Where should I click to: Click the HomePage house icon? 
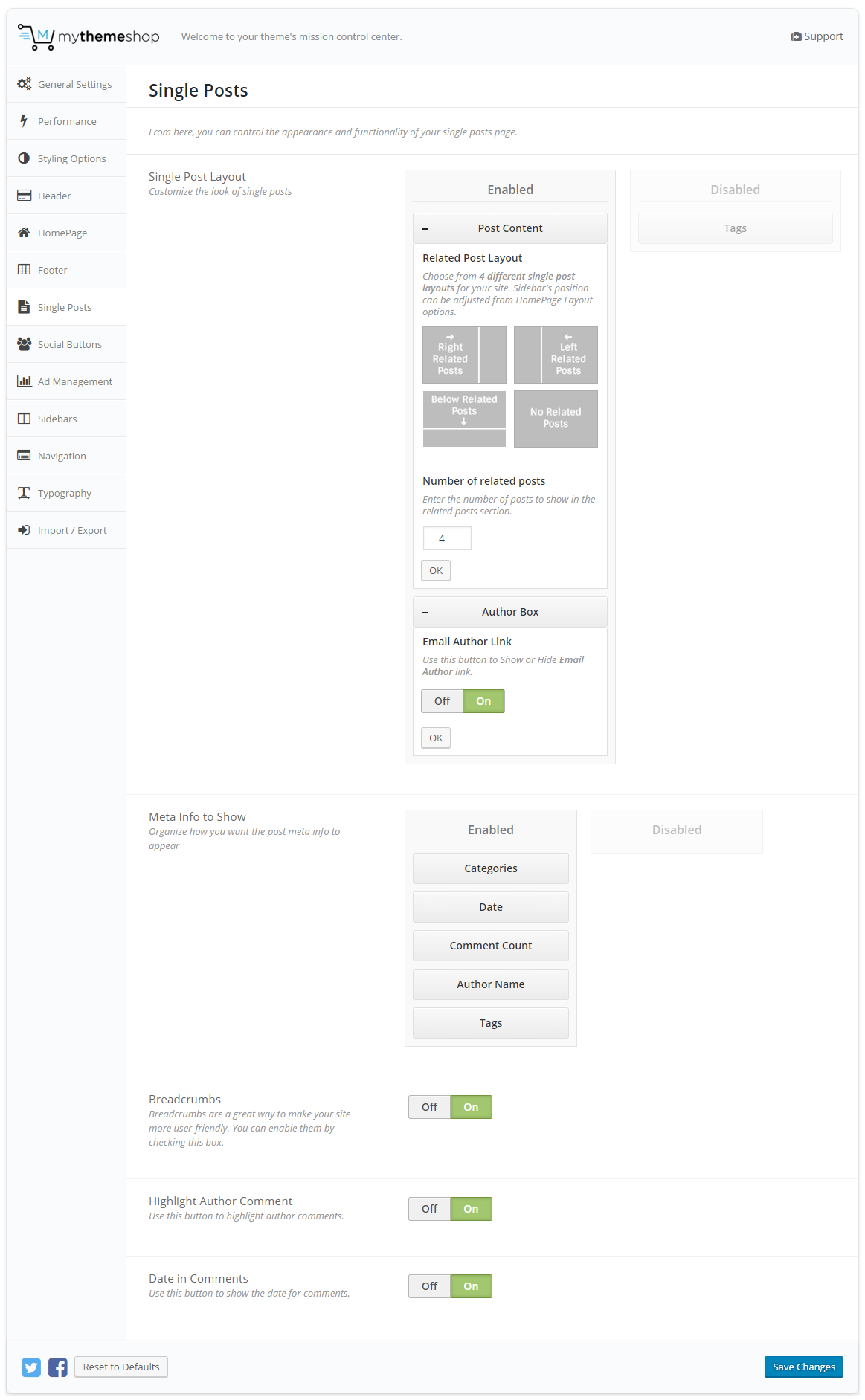click(24, 233)
